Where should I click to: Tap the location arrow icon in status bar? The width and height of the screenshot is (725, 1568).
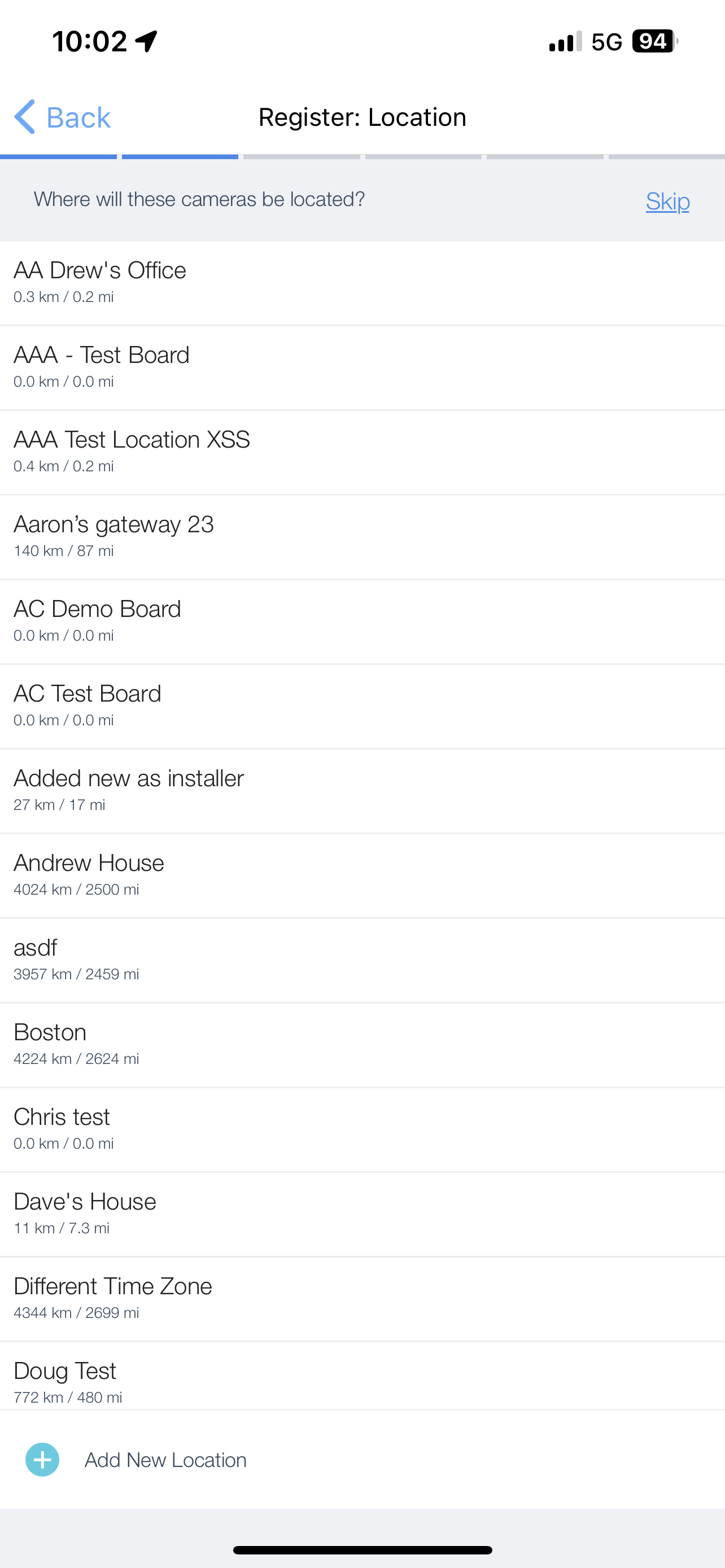click(x=146, y=41)
